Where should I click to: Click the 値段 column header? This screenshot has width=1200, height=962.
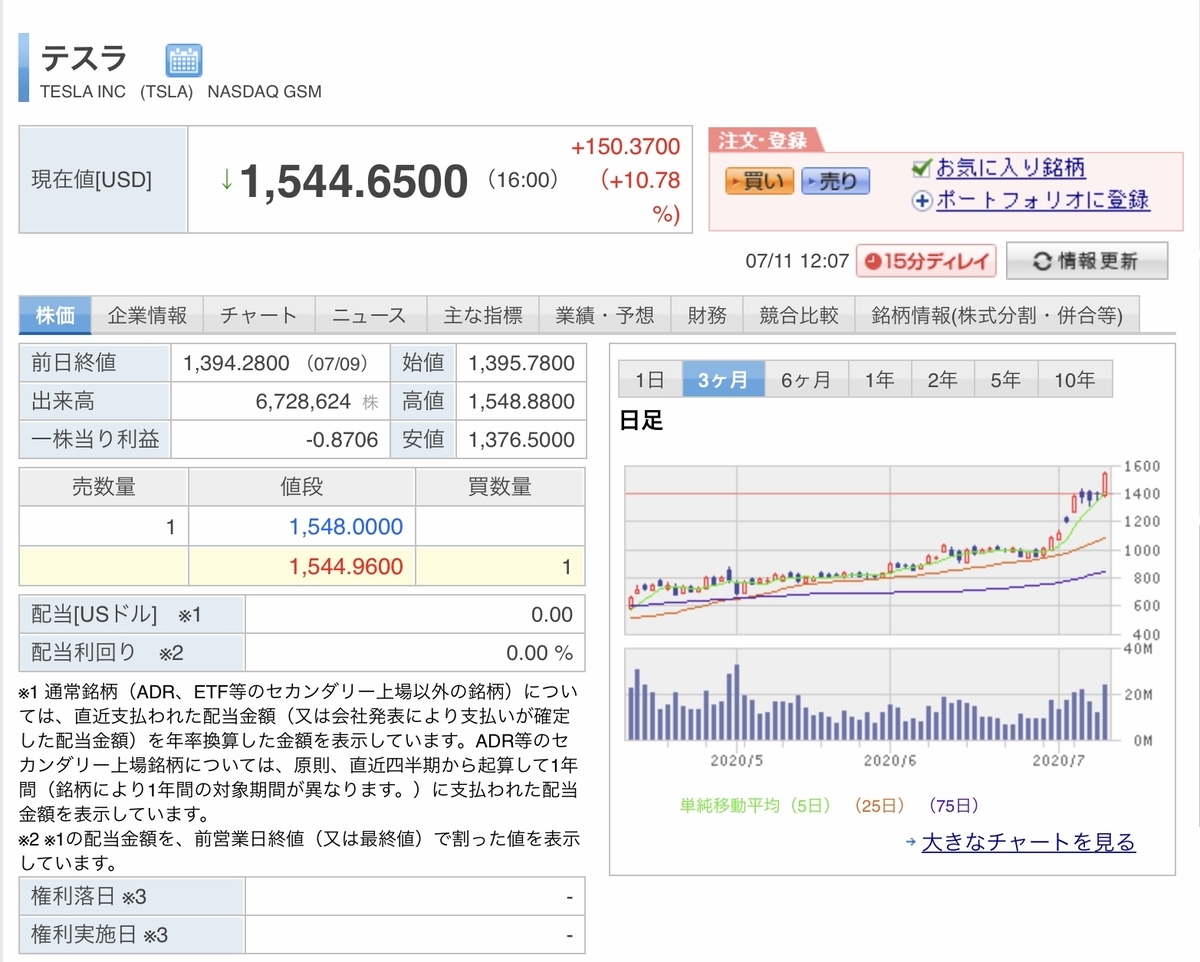pos(302,487)
